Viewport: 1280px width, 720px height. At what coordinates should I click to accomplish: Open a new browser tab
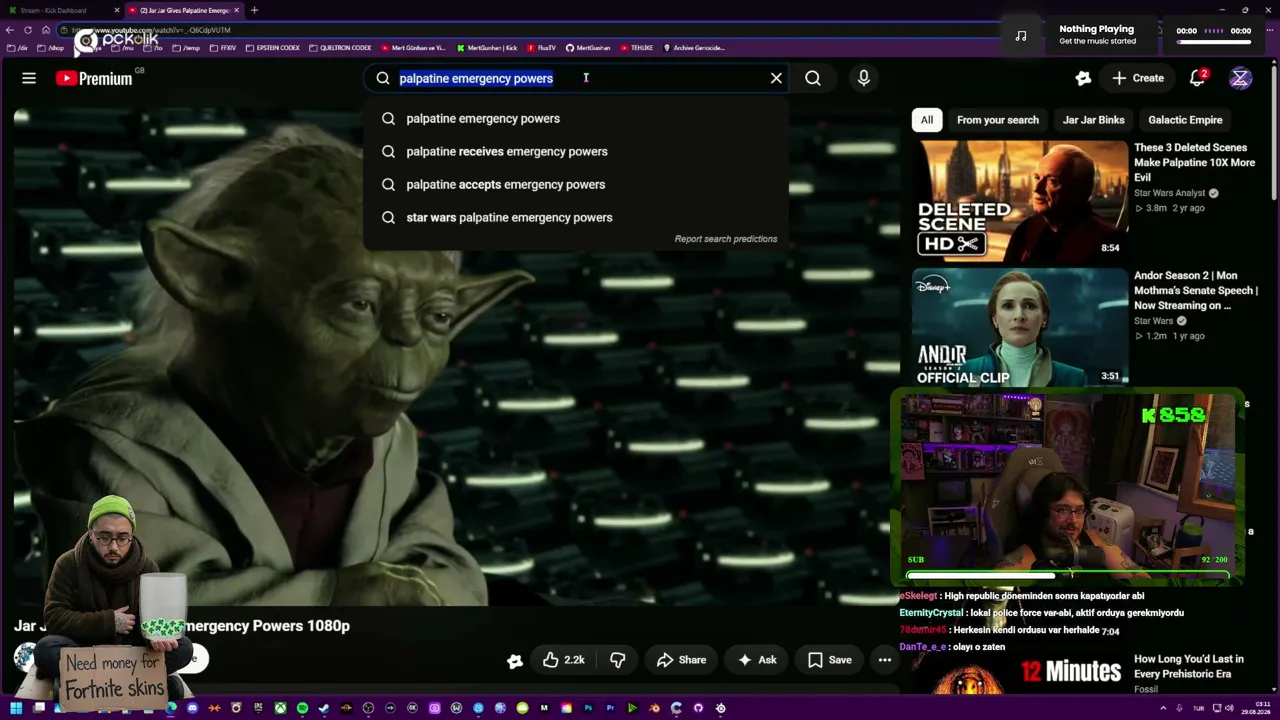click(254, 10)
